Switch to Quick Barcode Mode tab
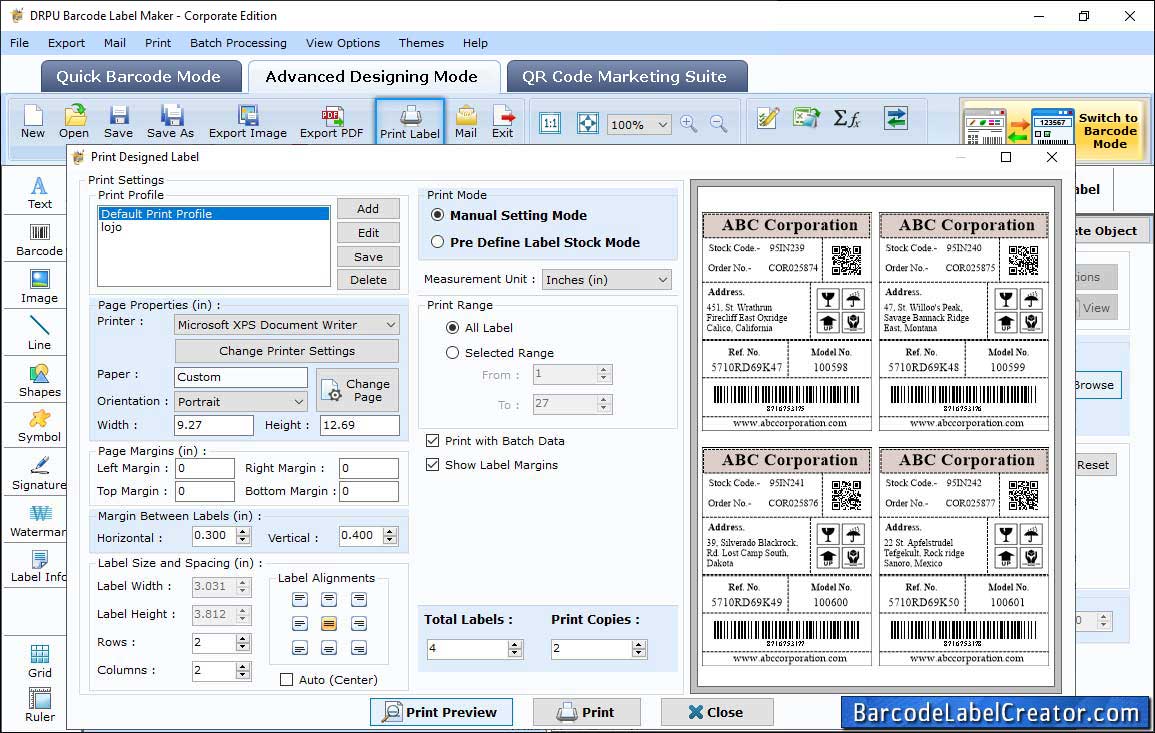 [140, 77]
